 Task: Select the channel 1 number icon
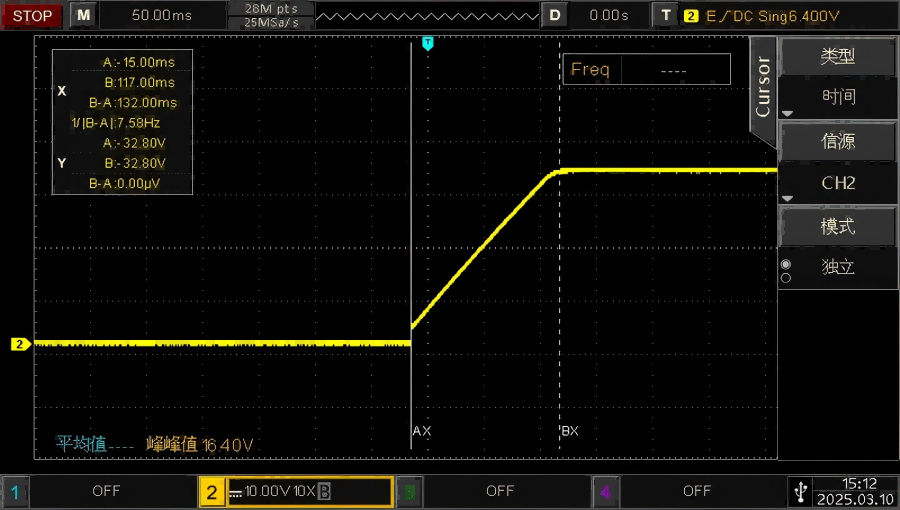15,491
